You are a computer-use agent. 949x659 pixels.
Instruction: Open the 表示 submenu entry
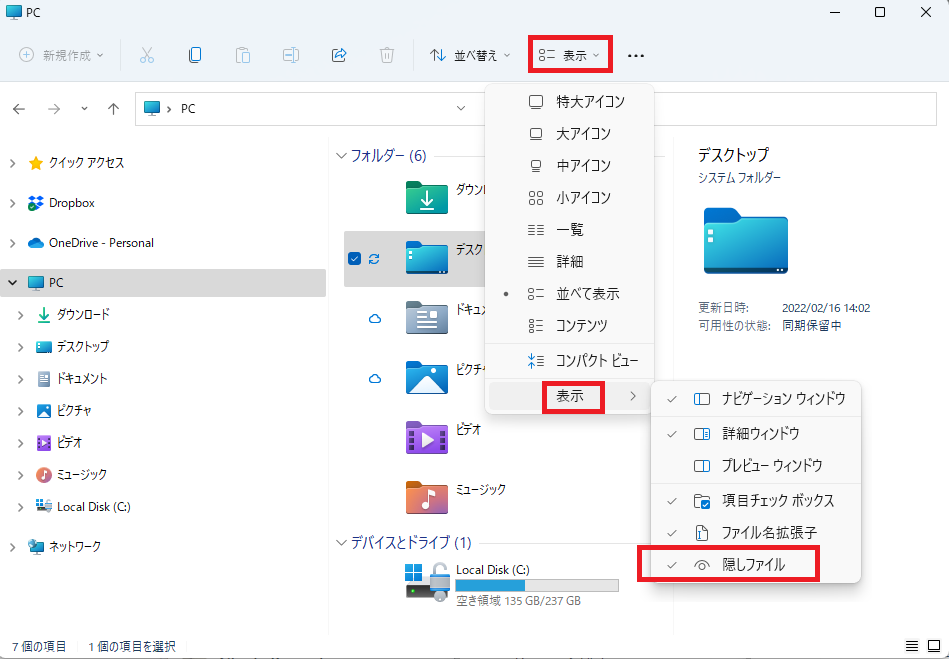click(x=570, y=396)
